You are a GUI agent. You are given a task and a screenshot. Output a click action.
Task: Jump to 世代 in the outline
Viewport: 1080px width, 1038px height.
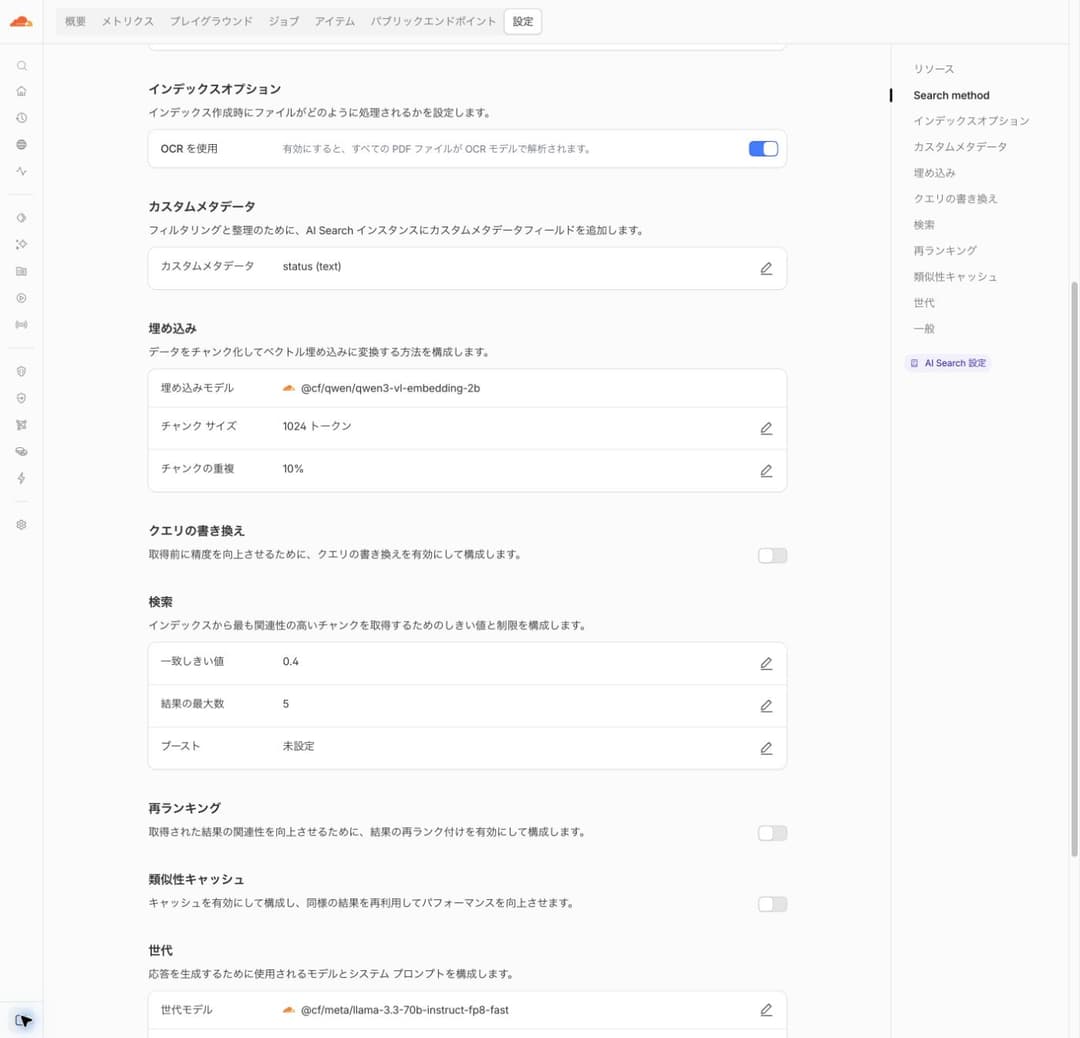click(x=924, y=303)
